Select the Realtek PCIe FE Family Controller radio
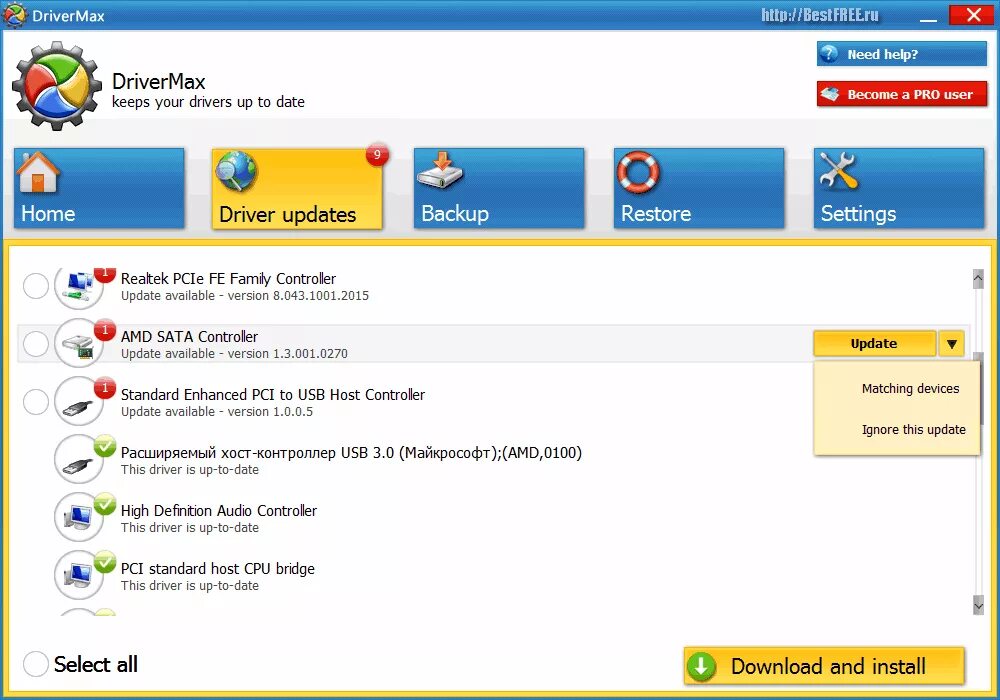This screenshot has width=1000, height=700. pyautogui.click(x=36, y=286)
